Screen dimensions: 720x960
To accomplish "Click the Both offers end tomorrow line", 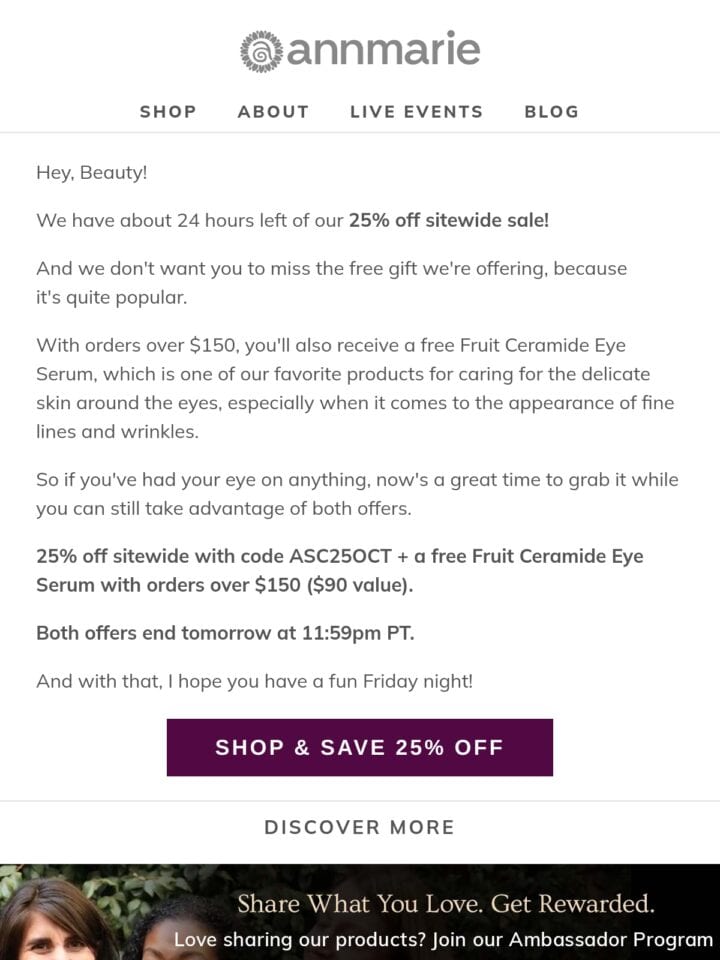I will tap(225, 632).
